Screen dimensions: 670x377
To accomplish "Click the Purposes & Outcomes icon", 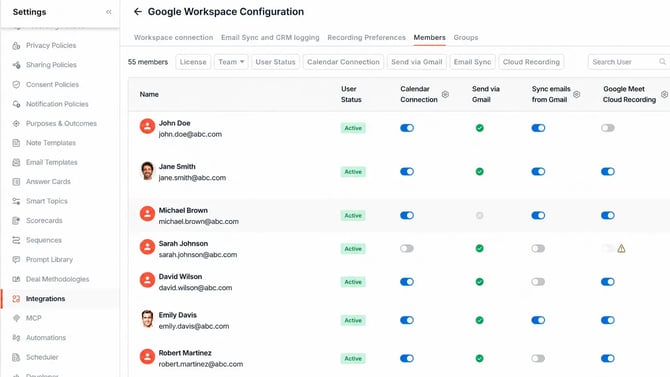I will 16,124.
